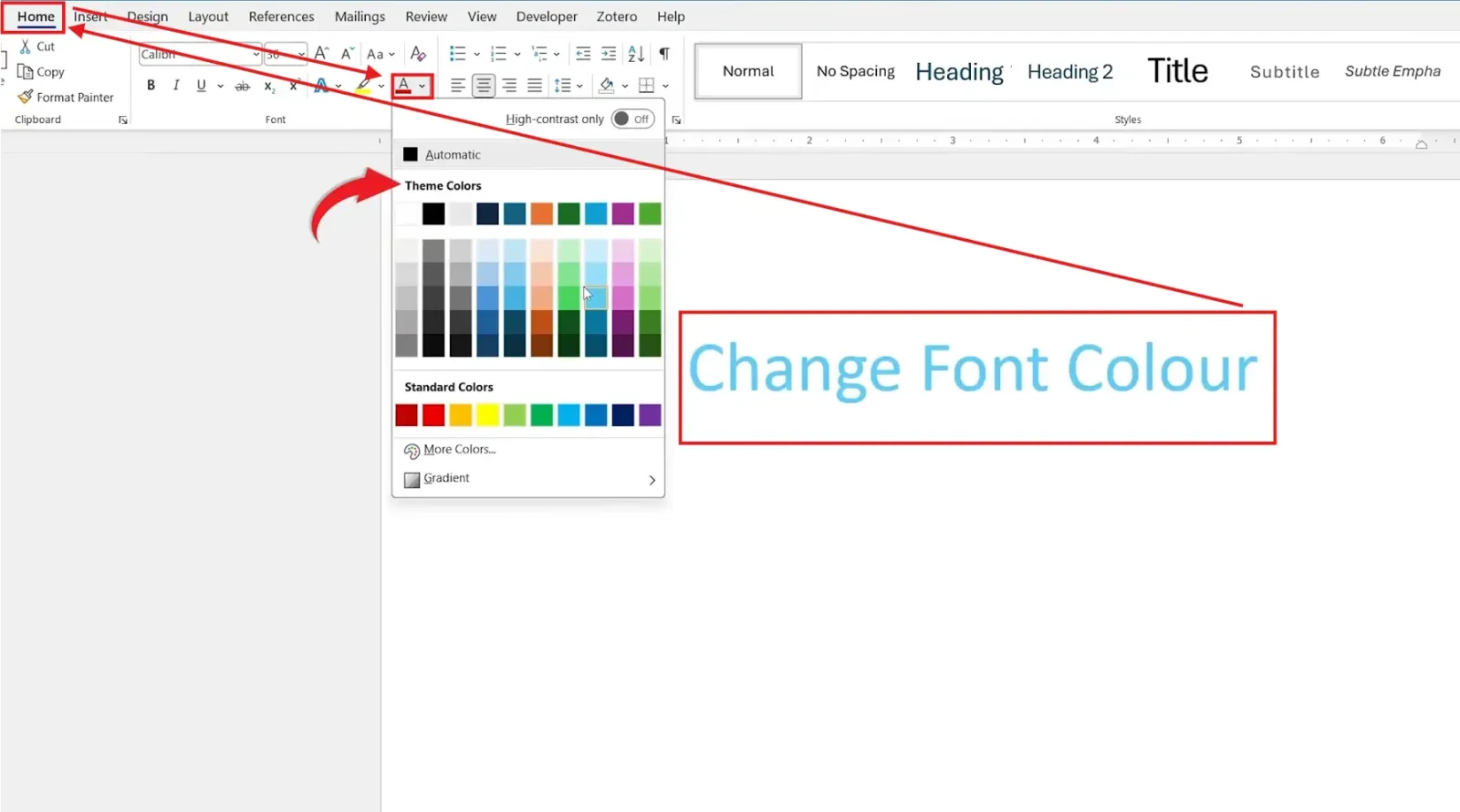Pick standard red color swatch

(x=433, y=415)
